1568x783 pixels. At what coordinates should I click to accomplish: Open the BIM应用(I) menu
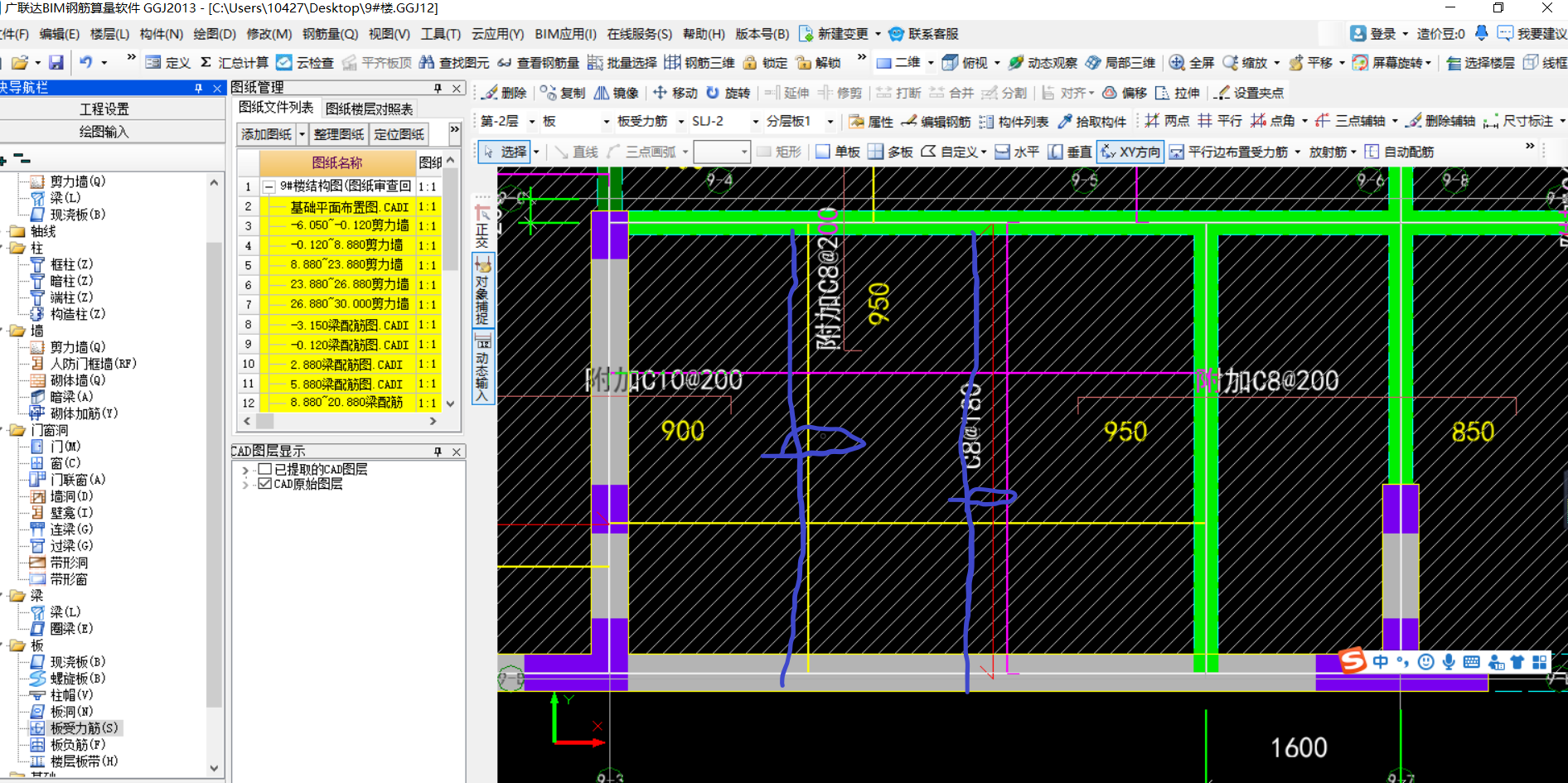pos(565,34)
